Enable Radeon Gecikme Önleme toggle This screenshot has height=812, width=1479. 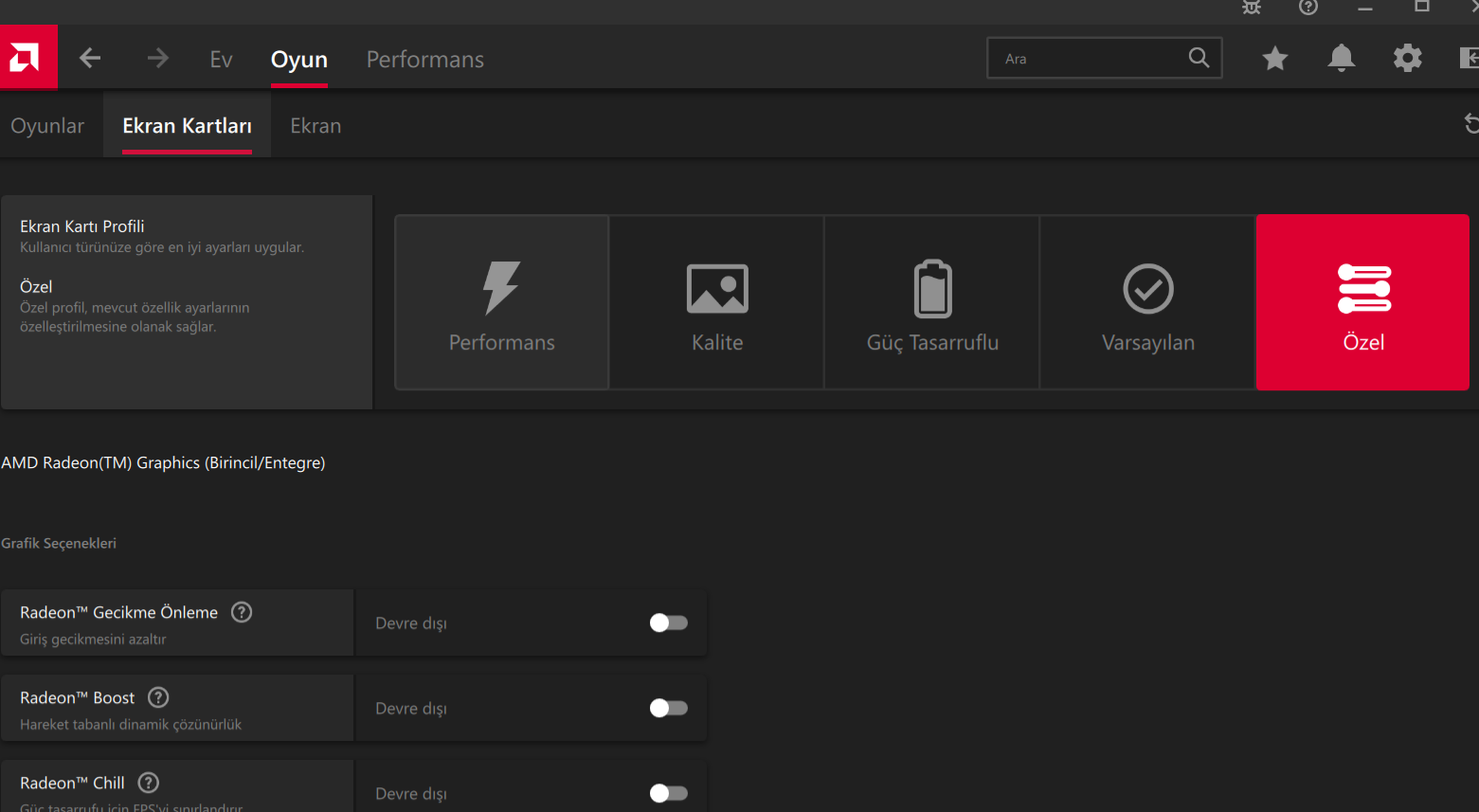[668, 623]
